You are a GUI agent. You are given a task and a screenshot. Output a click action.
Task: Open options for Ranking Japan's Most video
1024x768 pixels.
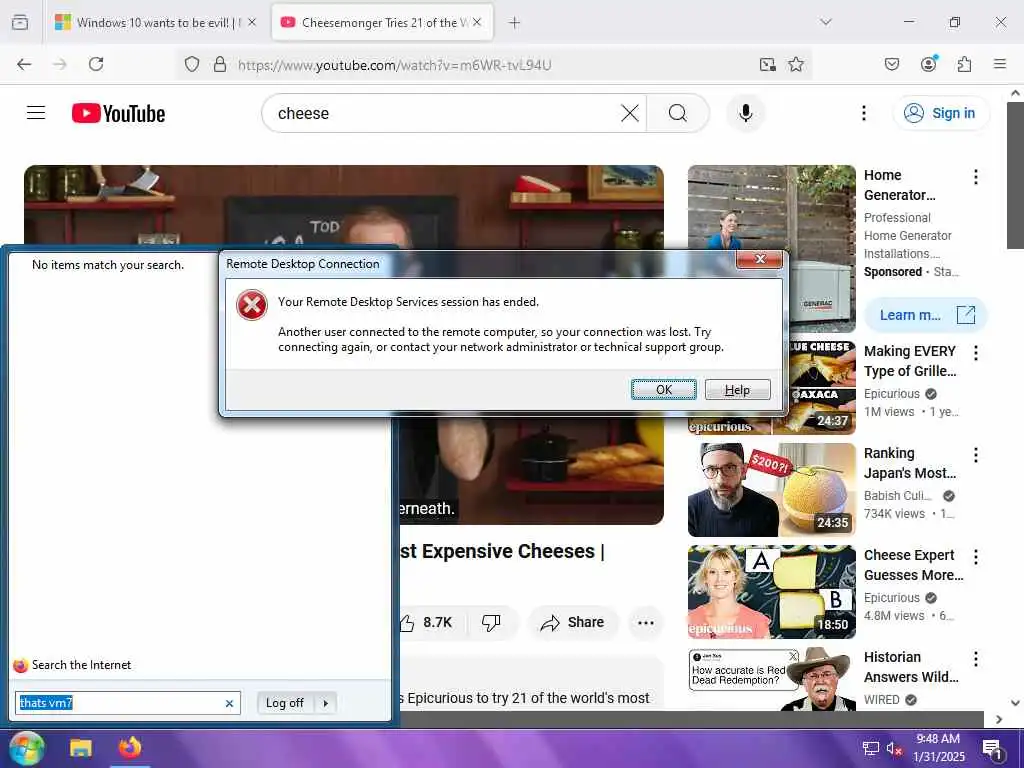976,455
